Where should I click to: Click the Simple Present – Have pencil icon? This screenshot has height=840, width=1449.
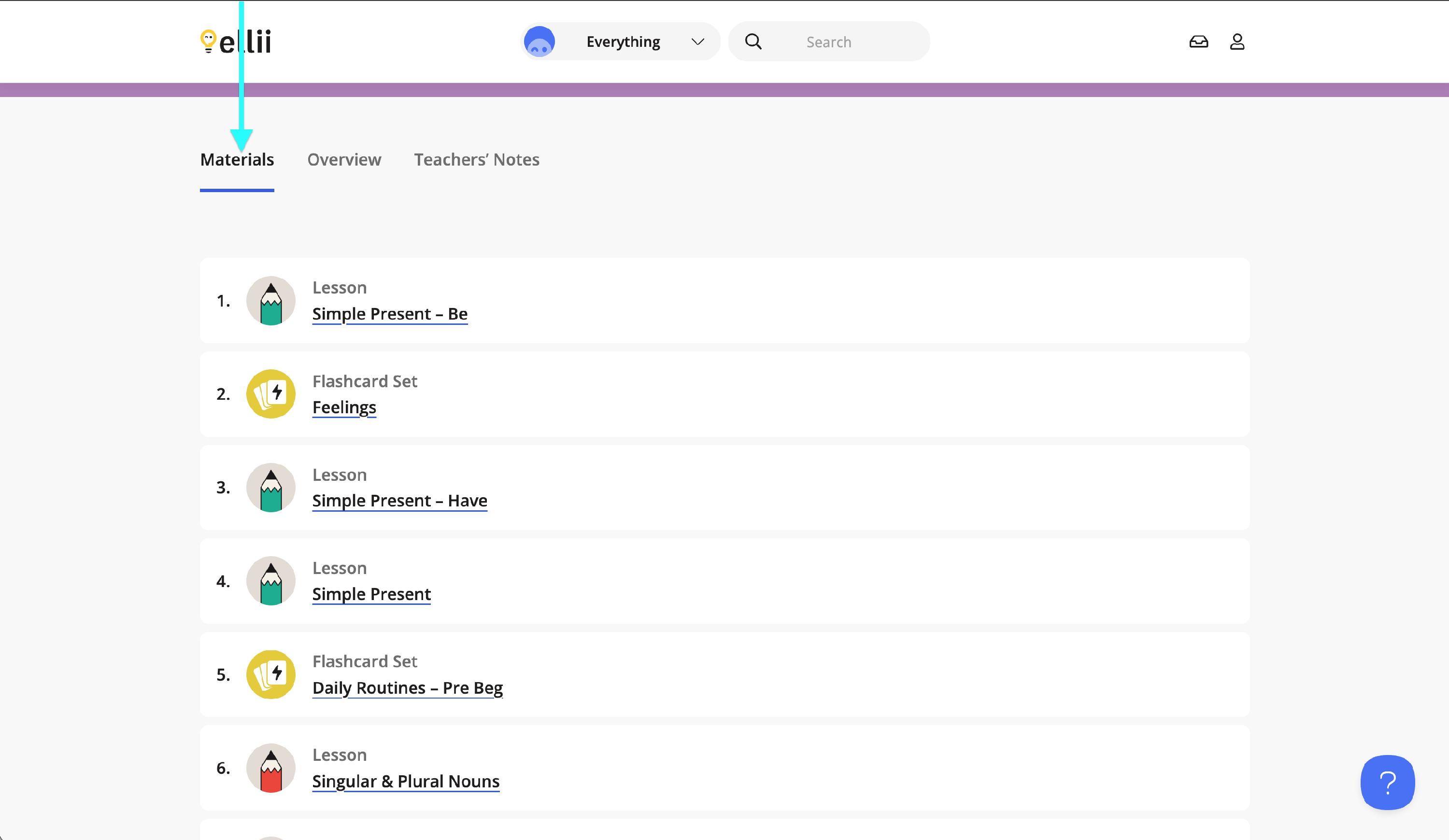[x=271, y=488]
